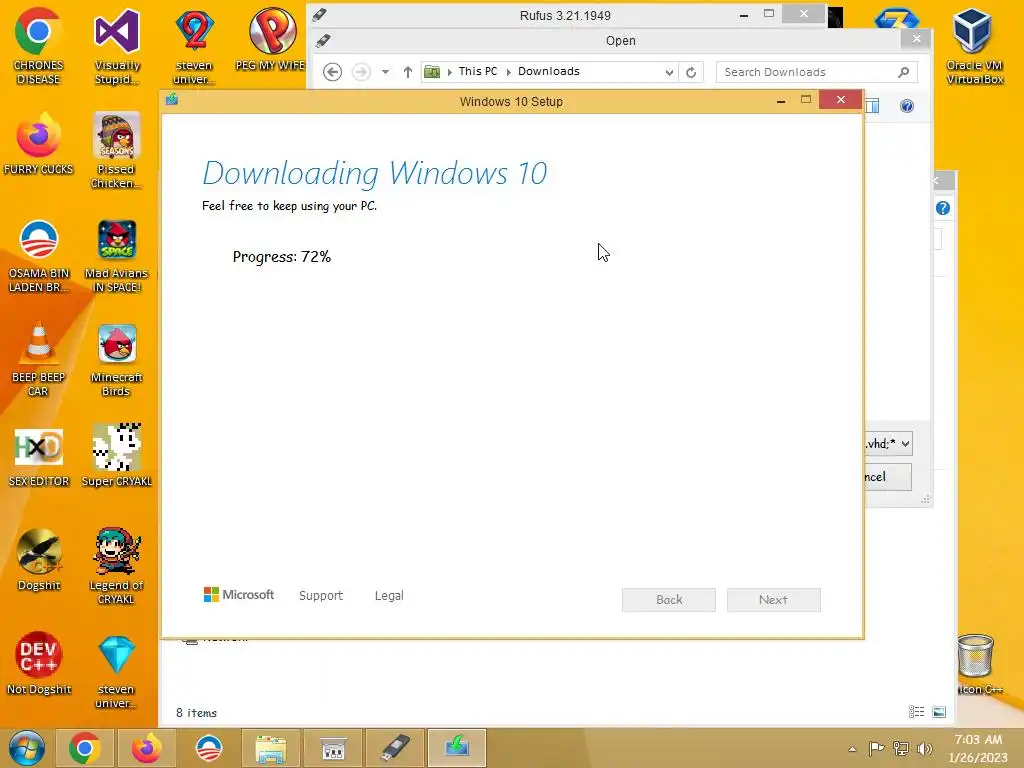Click the Support link in Setup
Viewport: 1024px width, 768px height.
tap(321, 596)
